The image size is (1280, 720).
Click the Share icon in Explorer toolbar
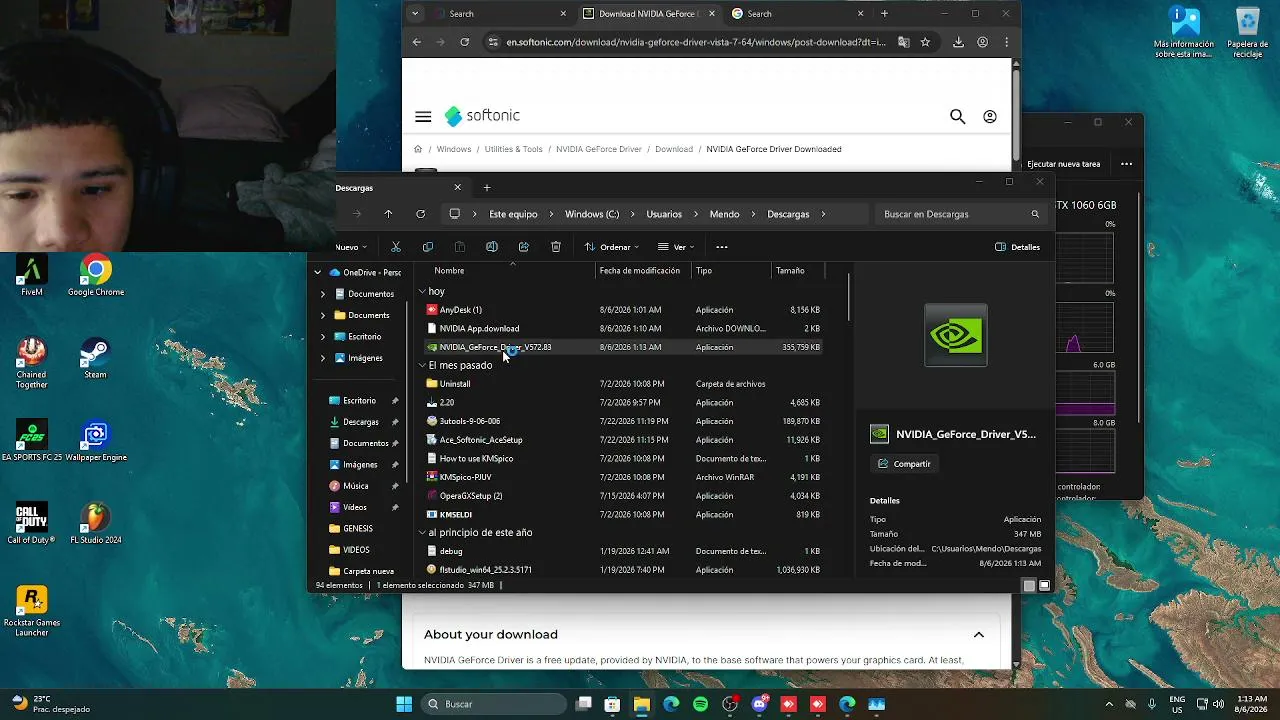(523, 247)
